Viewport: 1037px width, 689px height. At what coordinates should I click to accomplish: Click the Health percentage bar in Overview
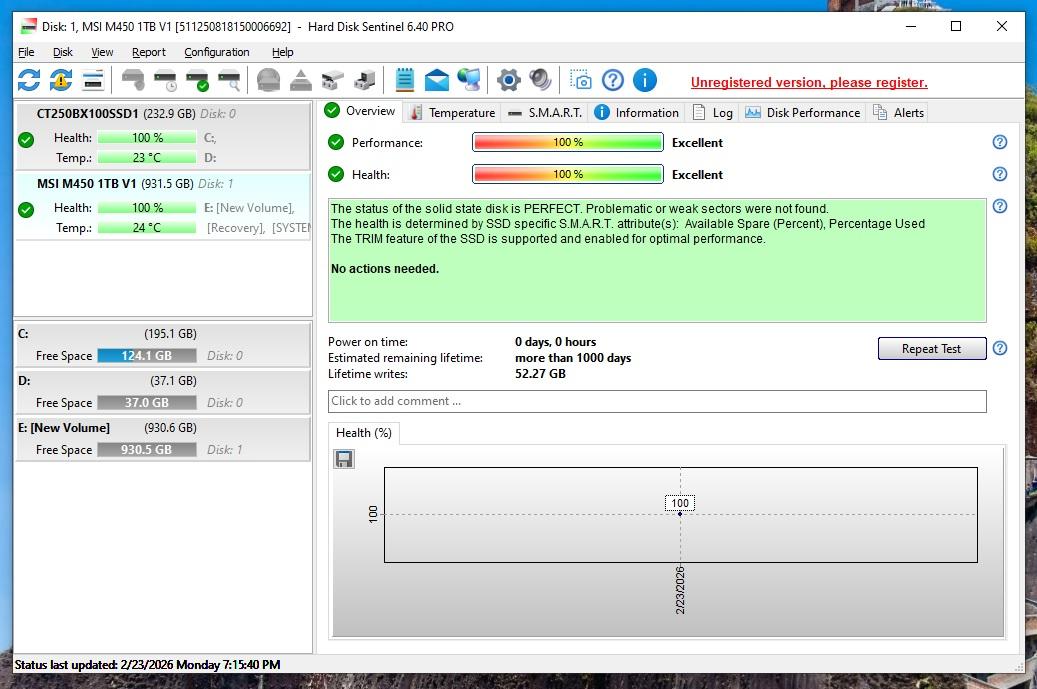pyautogui.click(x=567, y=174)
